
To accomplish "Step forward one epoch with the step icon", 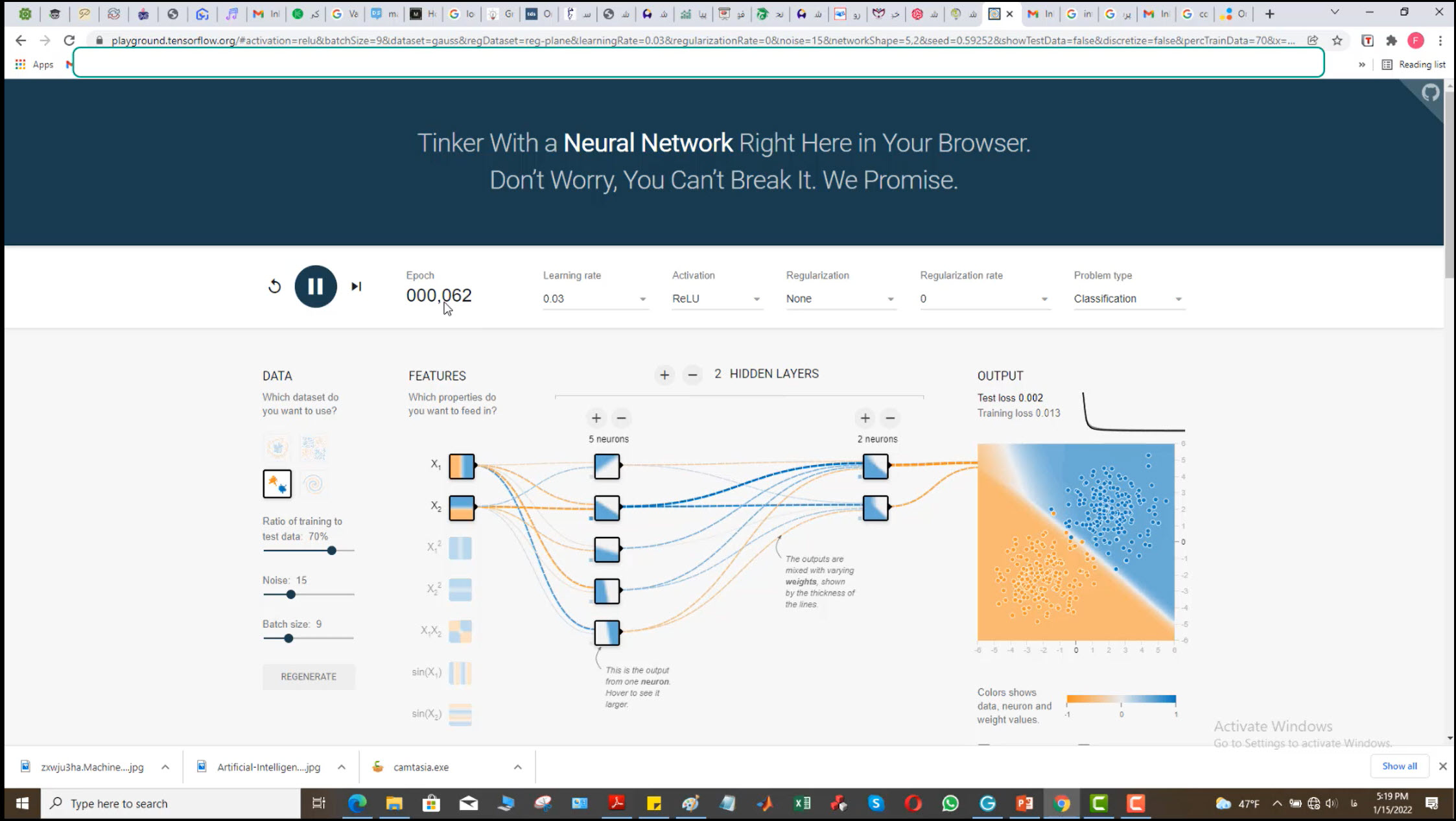I will tap(356, 286).
